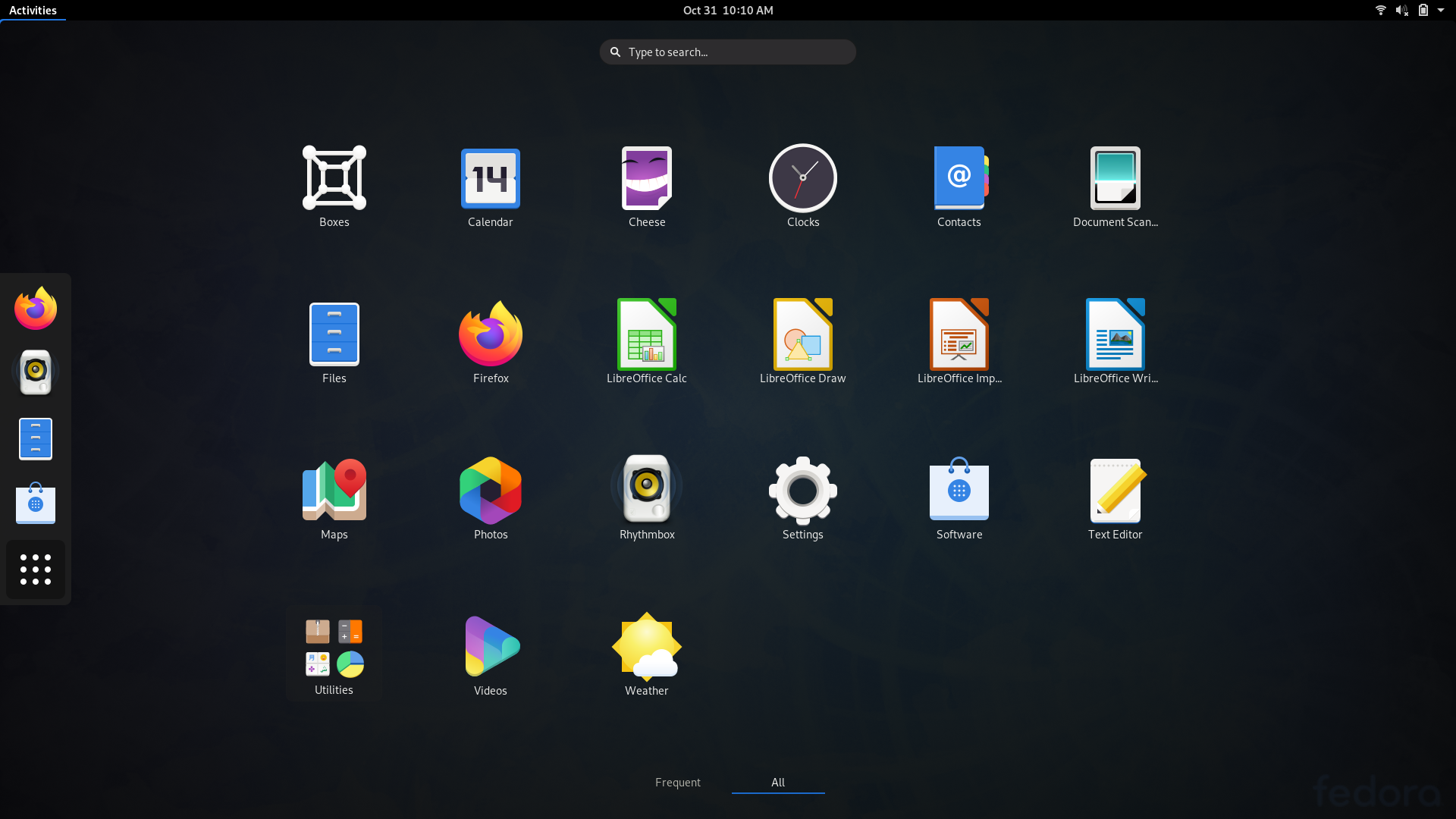Open the Utilities app folder

click(334, 655)
